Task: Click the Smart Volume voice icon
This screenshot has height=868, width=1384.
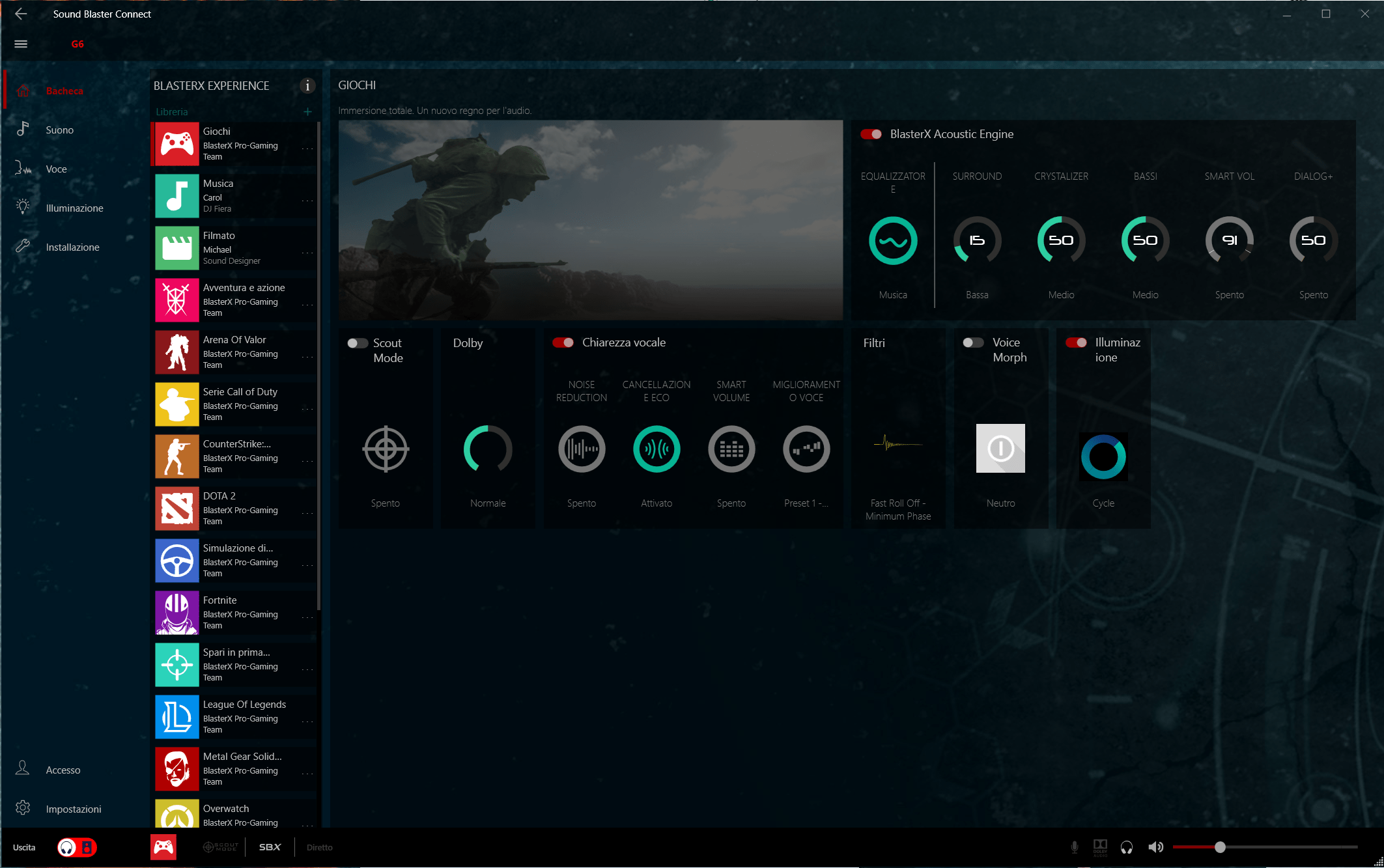Action: click(731, 449)
